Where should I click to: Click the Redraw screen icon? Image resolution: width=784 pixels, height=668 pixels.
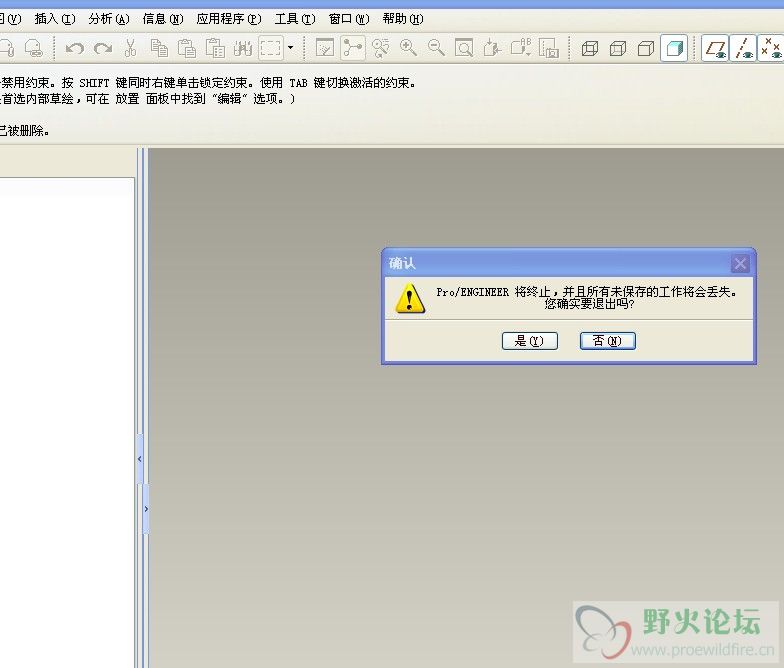pos(325,48)
